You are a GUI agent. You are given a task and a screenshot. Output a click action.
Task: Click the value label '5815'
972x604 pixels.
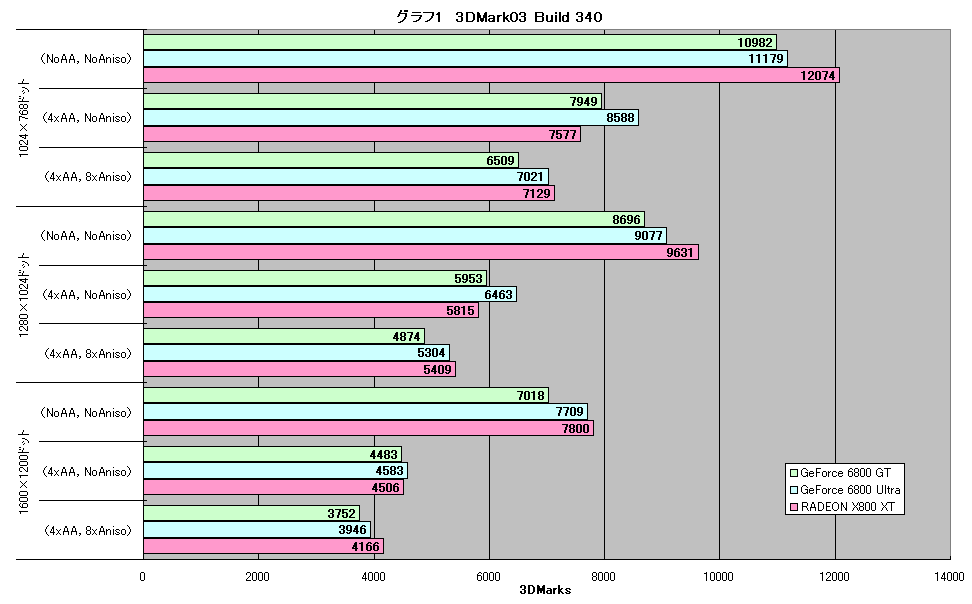[460, 310]
